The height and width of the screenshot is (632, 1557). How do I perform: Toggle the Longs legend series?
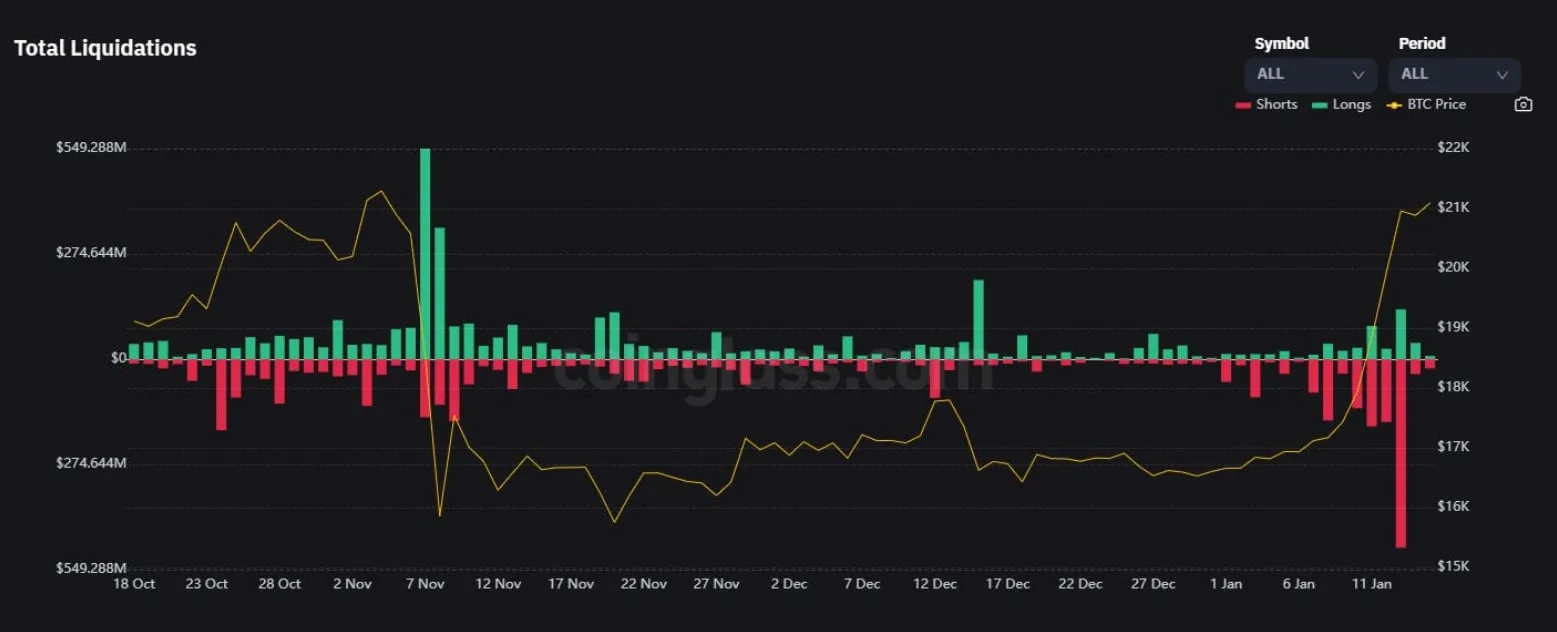(1342, 104)
